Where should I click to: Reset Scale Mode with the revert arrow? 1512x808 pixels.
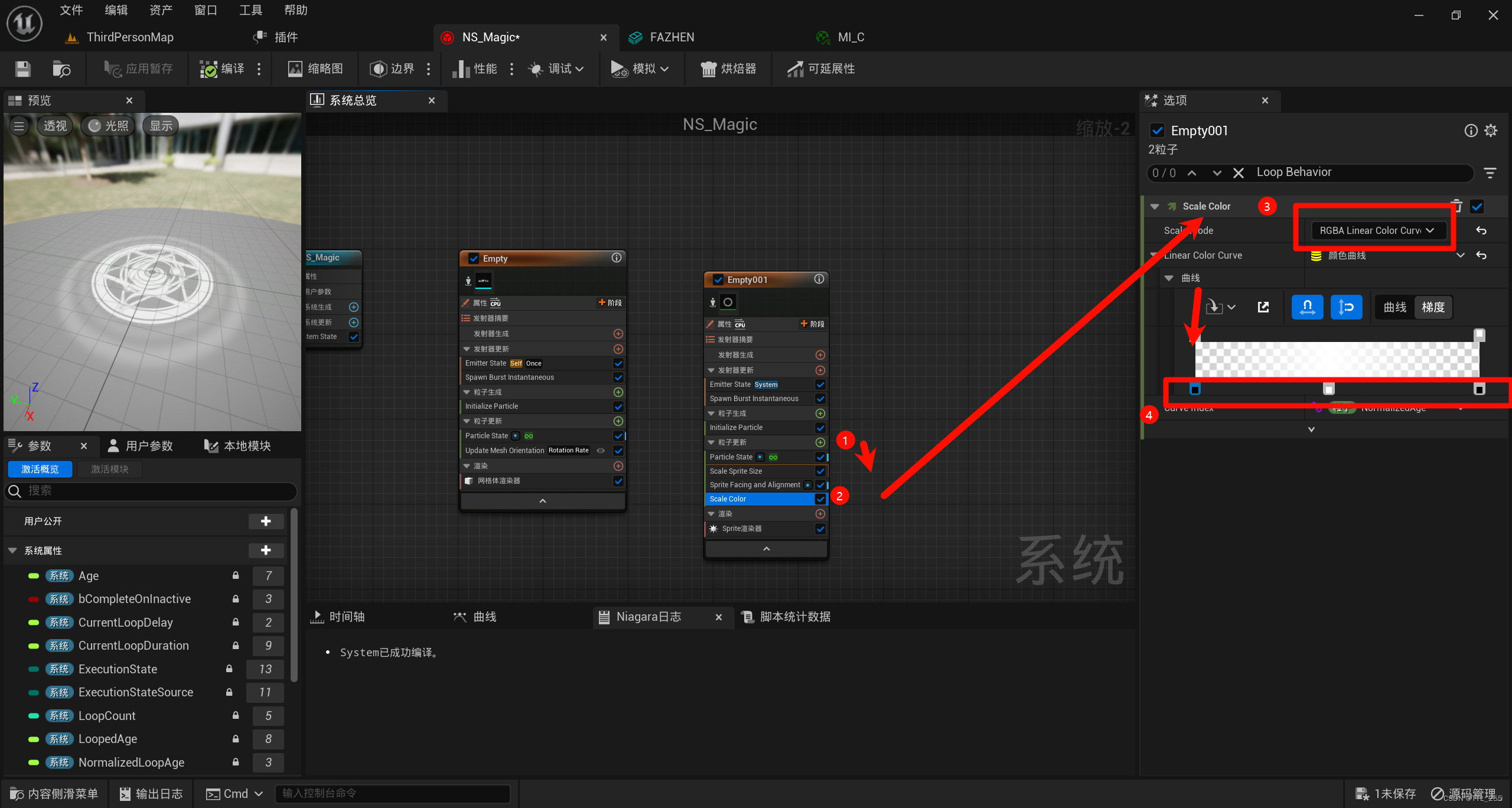click(1481, 230)
